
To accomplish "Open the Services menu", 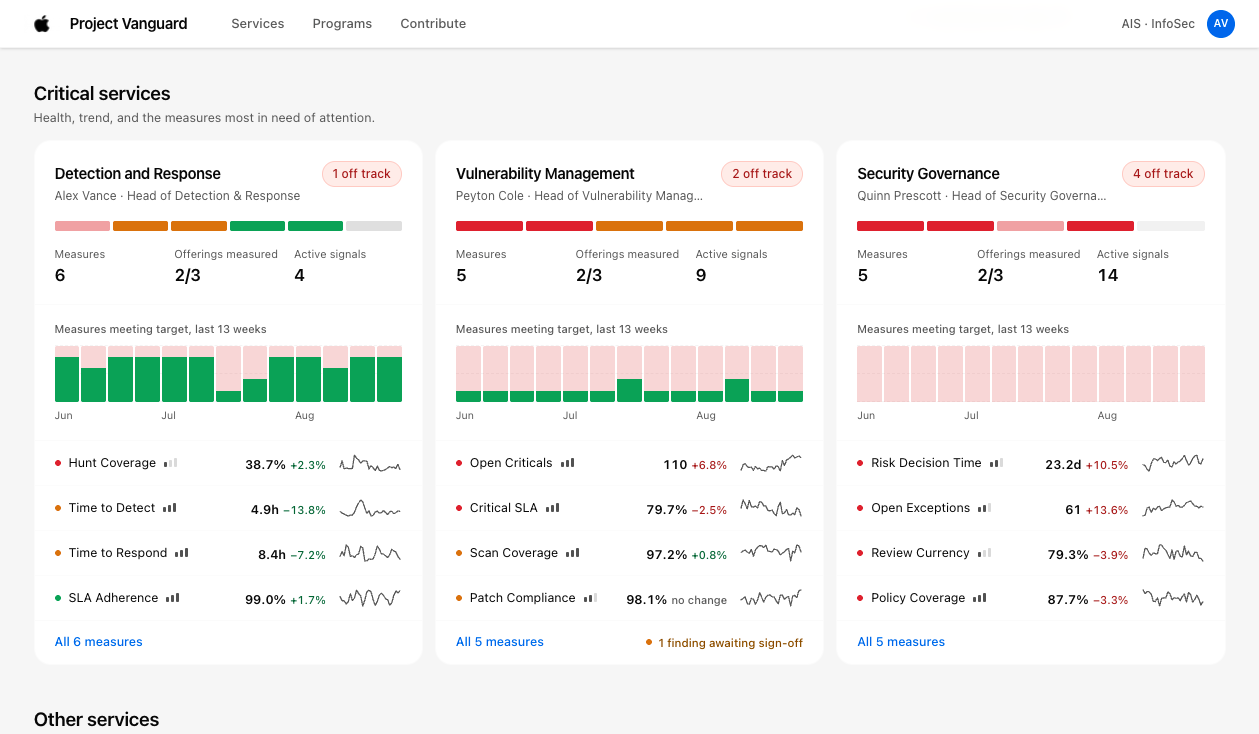I will (258, 24).
